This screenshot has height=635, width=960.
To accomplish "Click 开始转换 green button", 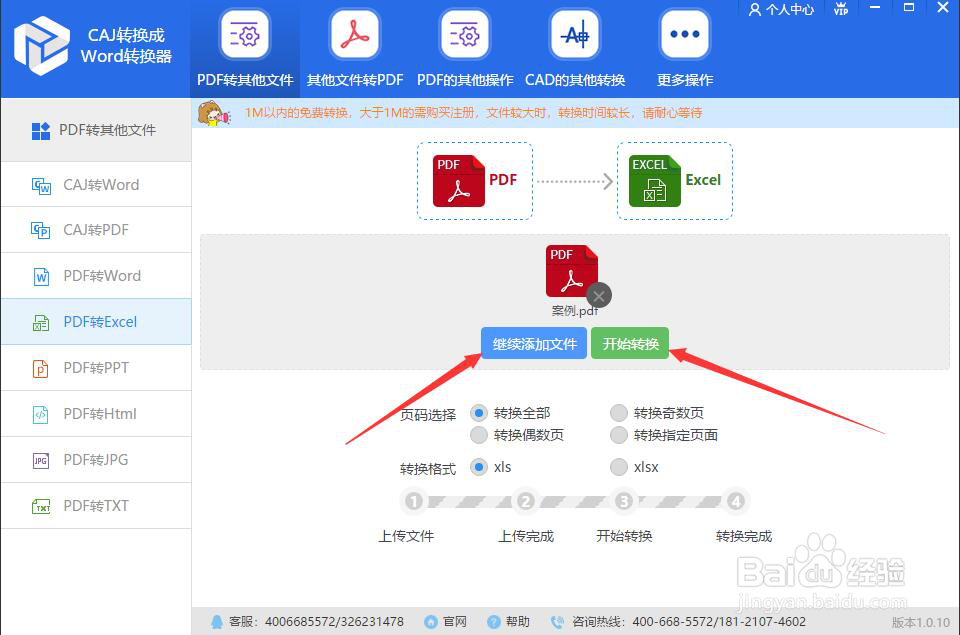I will click(x=630, y=344).
